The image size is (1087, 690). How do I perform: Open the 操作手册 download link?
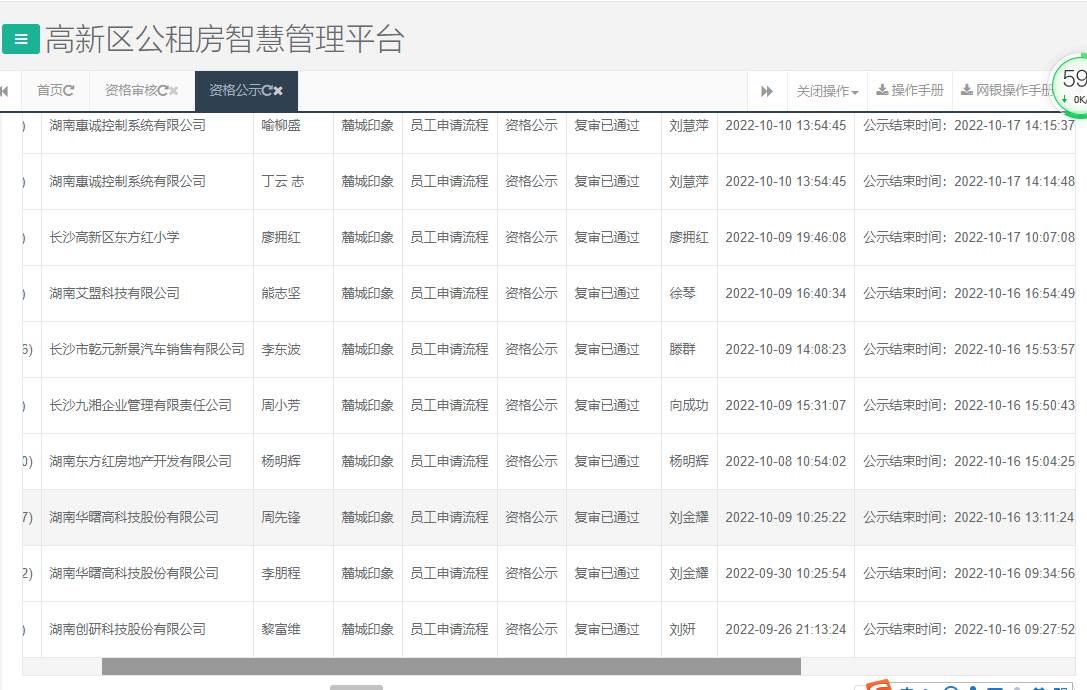coord(912,90)
